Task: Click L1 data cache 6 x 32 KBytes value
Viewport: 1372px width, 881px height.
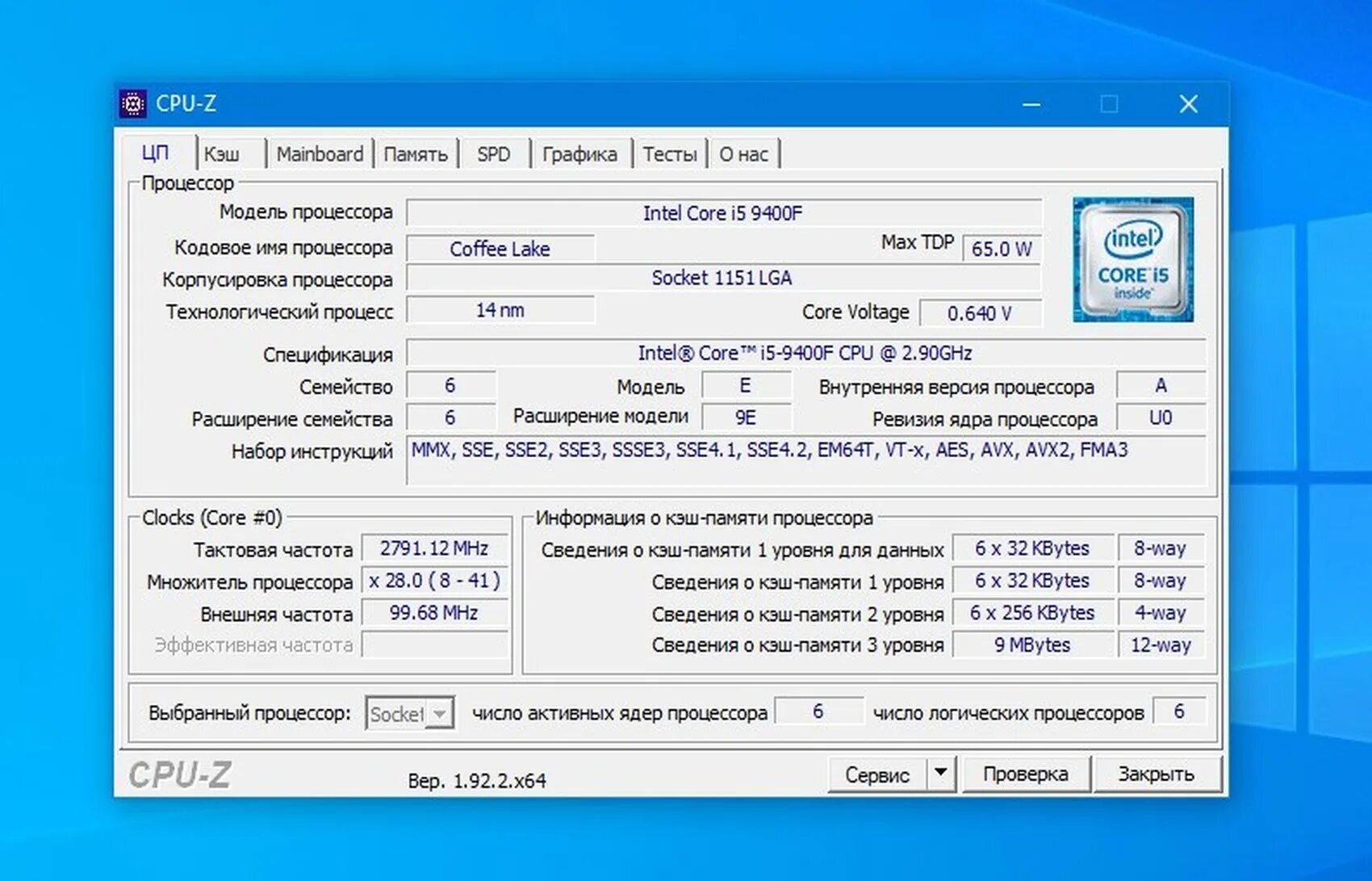Action: (x=1032, y=548)
